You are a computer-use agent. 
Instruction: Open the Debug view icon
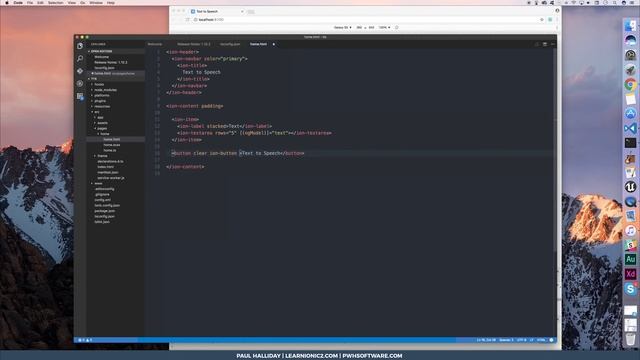pos(80,83)
